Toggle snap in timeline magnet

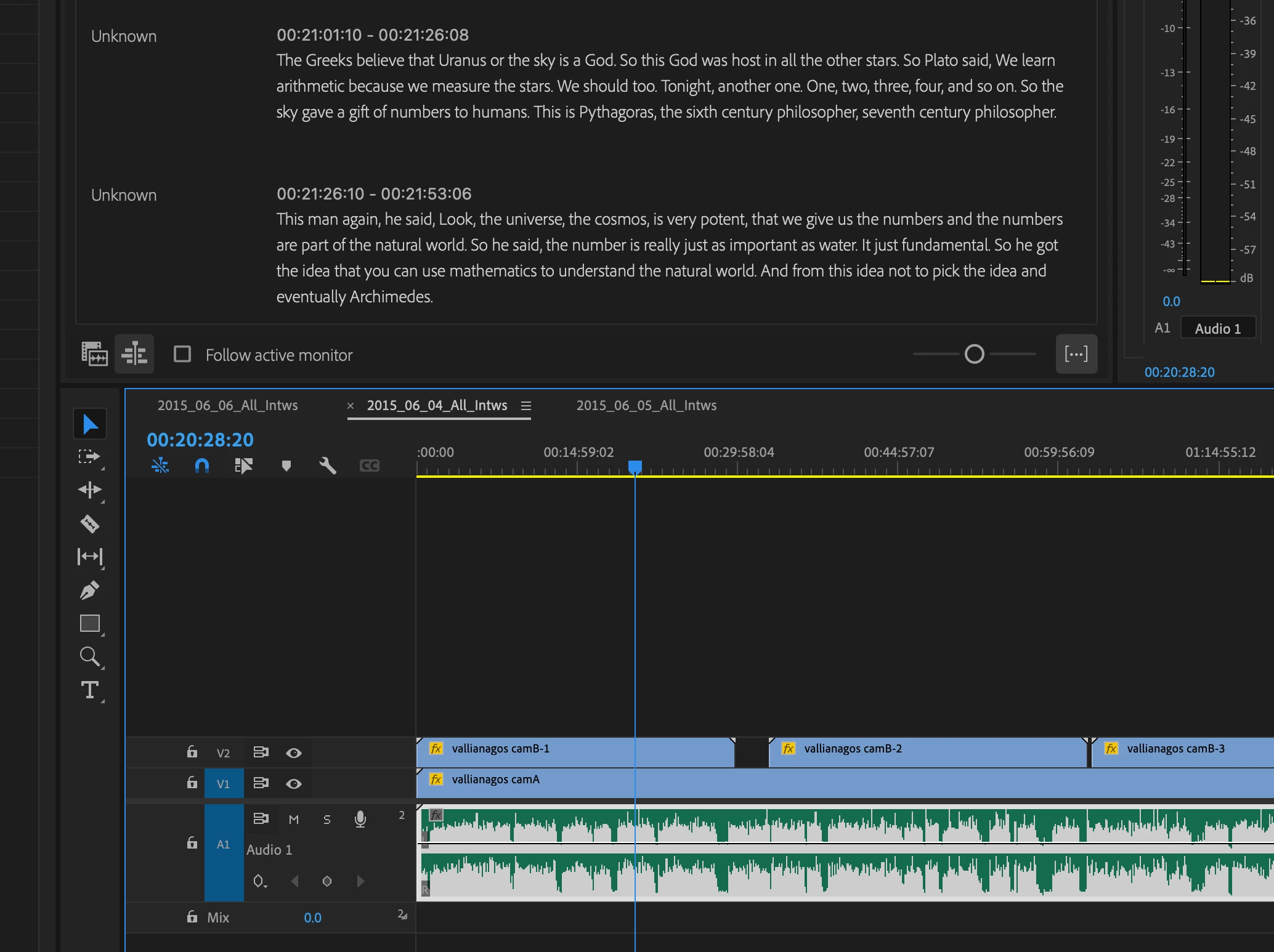(202, 466)
